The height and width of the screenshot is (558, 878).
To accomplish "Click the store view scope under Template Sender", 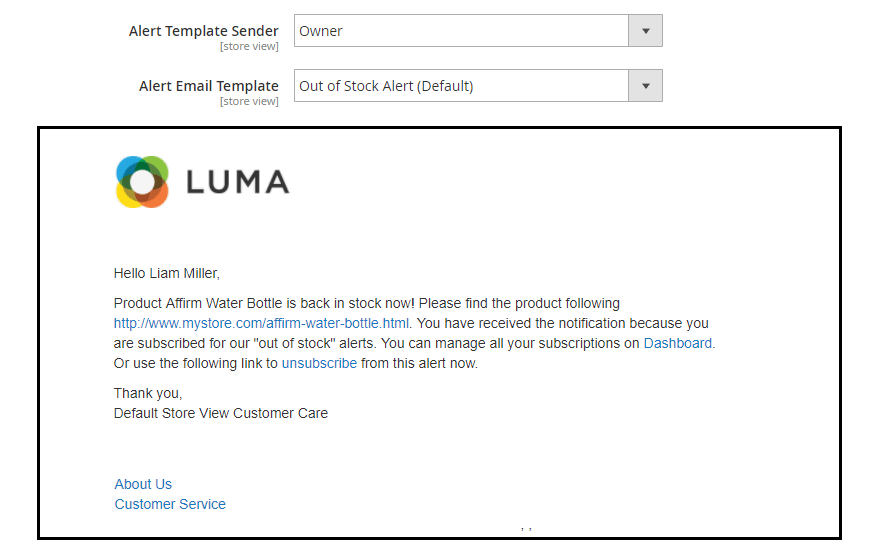I will point(249,46).
